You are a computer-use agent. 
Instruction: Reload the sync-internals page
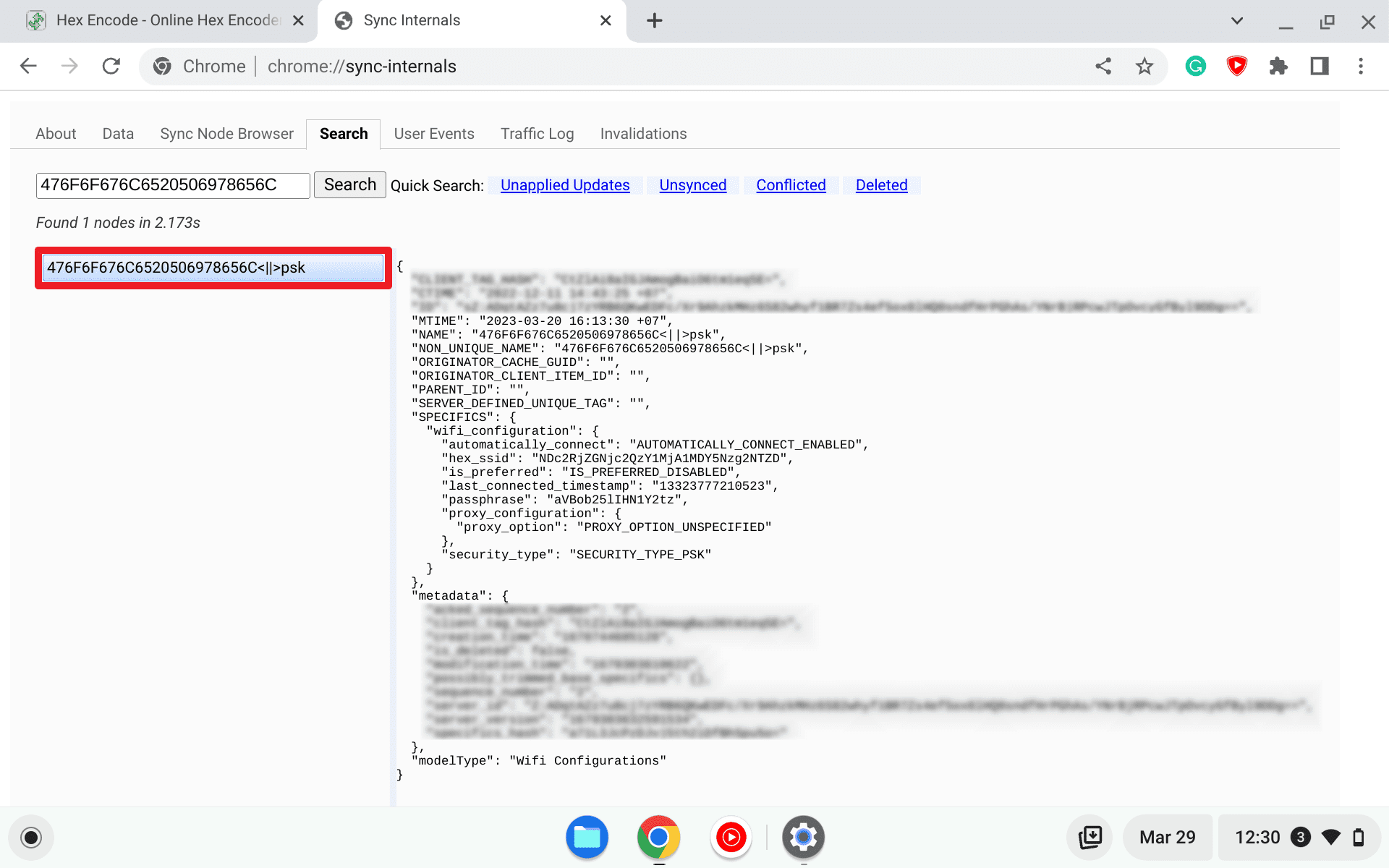pyautogui.click(x=111, y=66)
